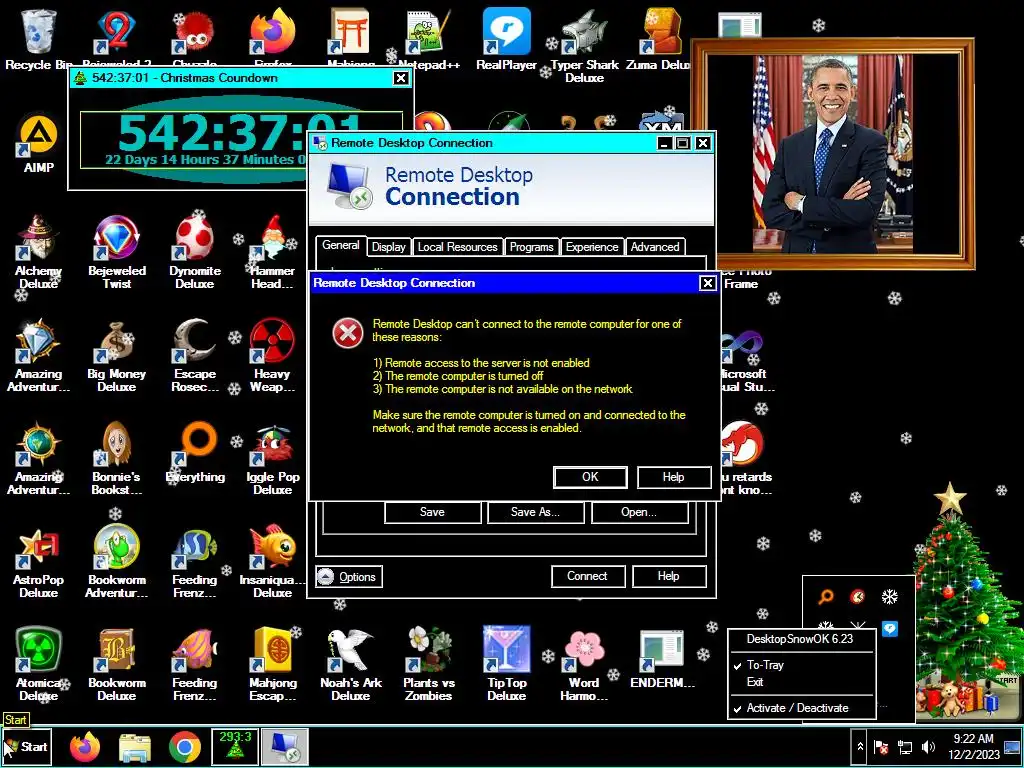Viewport: 1024px width, 768px height.
Task: Launch RealPlayer desktop shortcut
Action: (x=506, y=38)
